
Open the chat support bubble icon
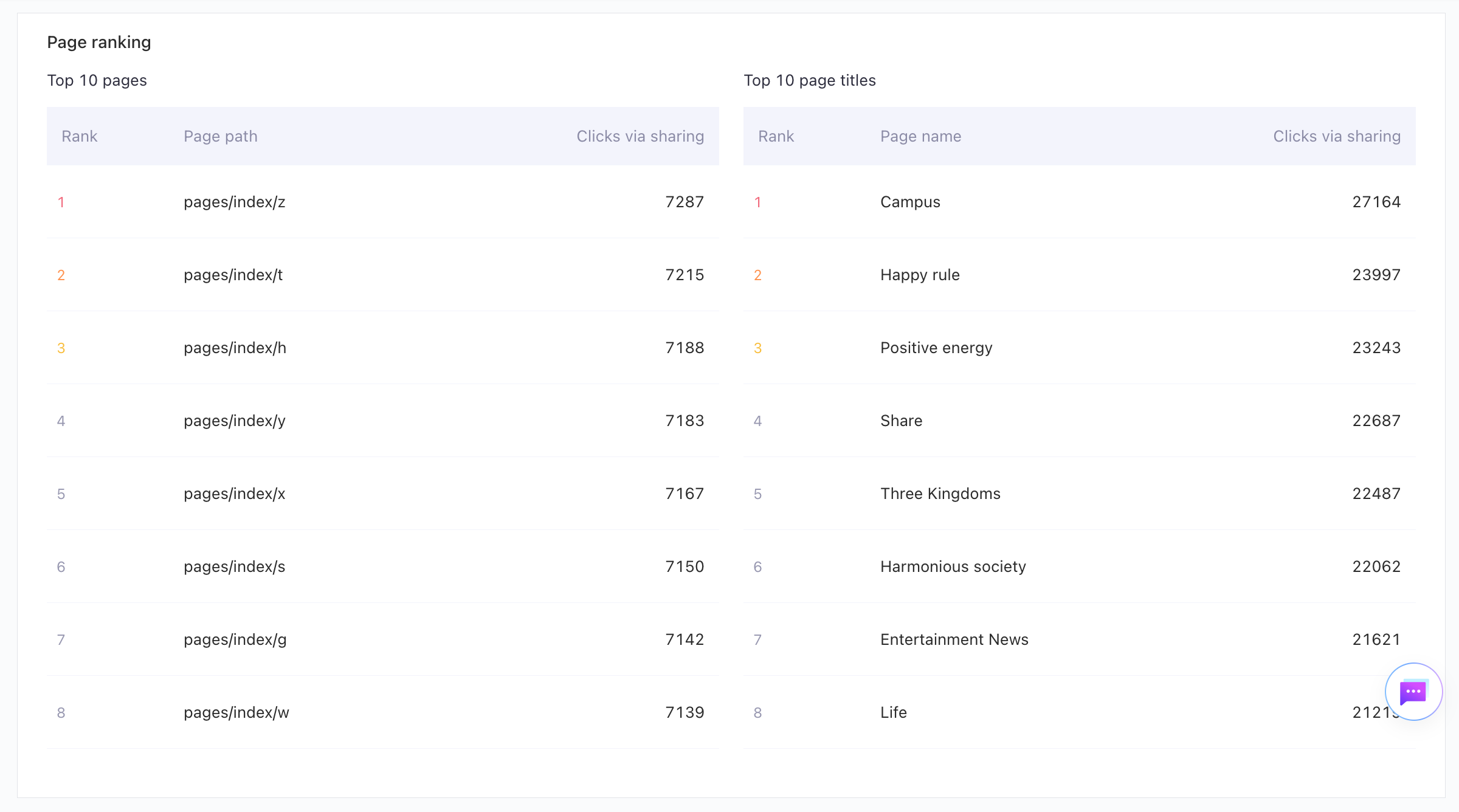(1413, 692)
